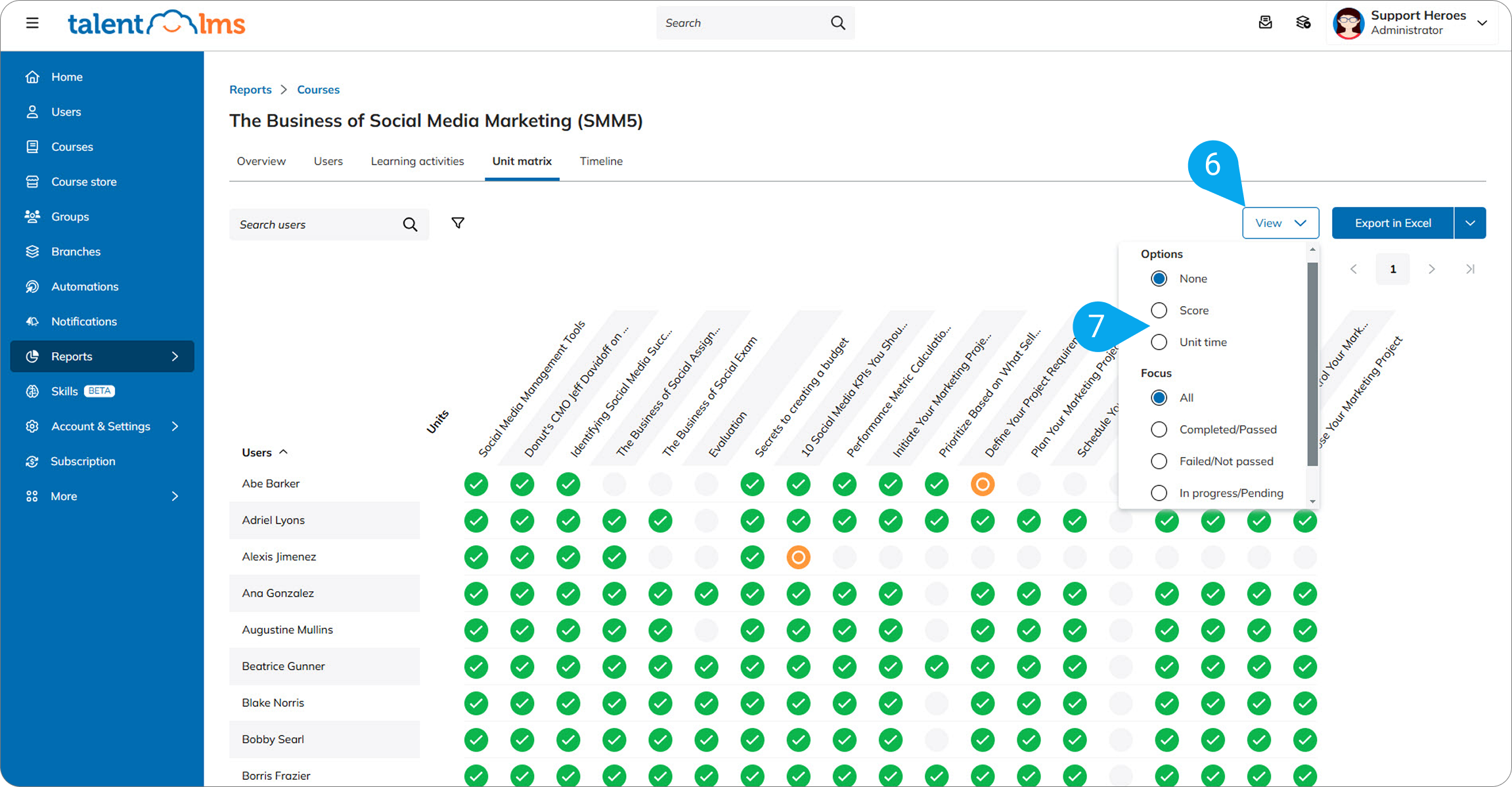Select the Score option radio button
The width and height of the screenshot is (1512, 787).
coord(1159,310)
